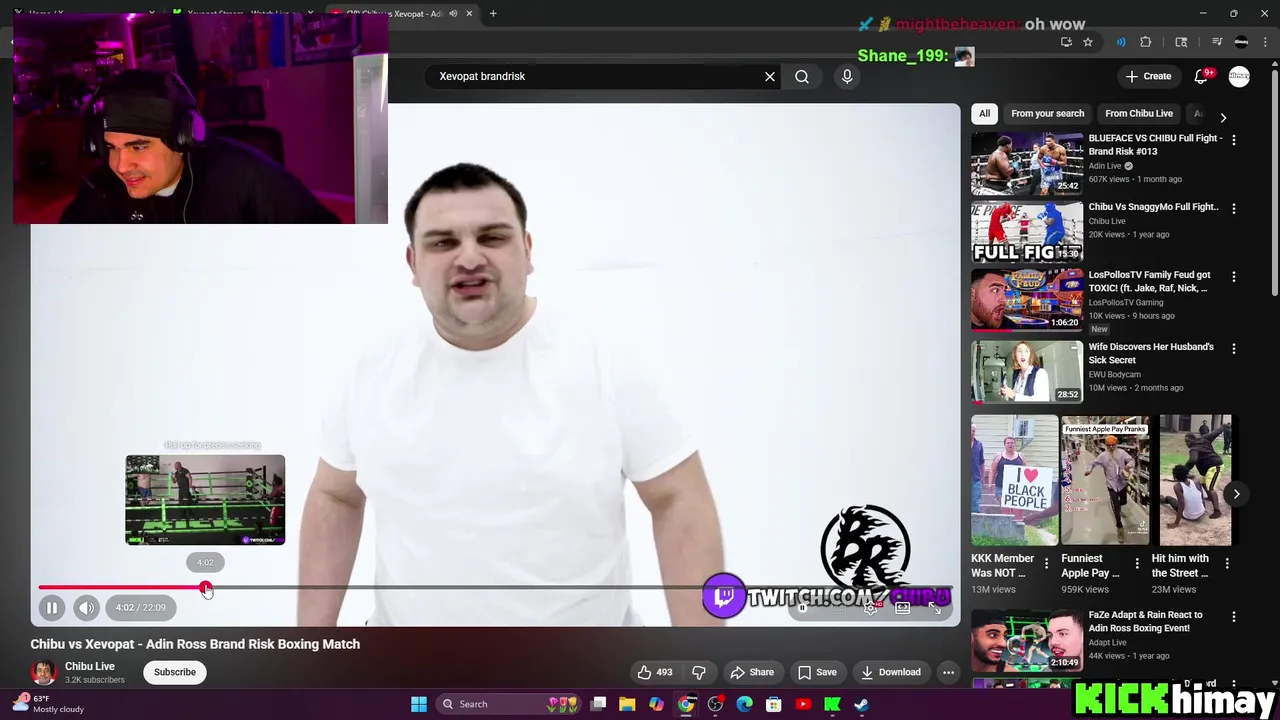This screenshot has height=720, width=1280.
Task: Open a new Chrome tab with plus
Action: pos(493,13)
